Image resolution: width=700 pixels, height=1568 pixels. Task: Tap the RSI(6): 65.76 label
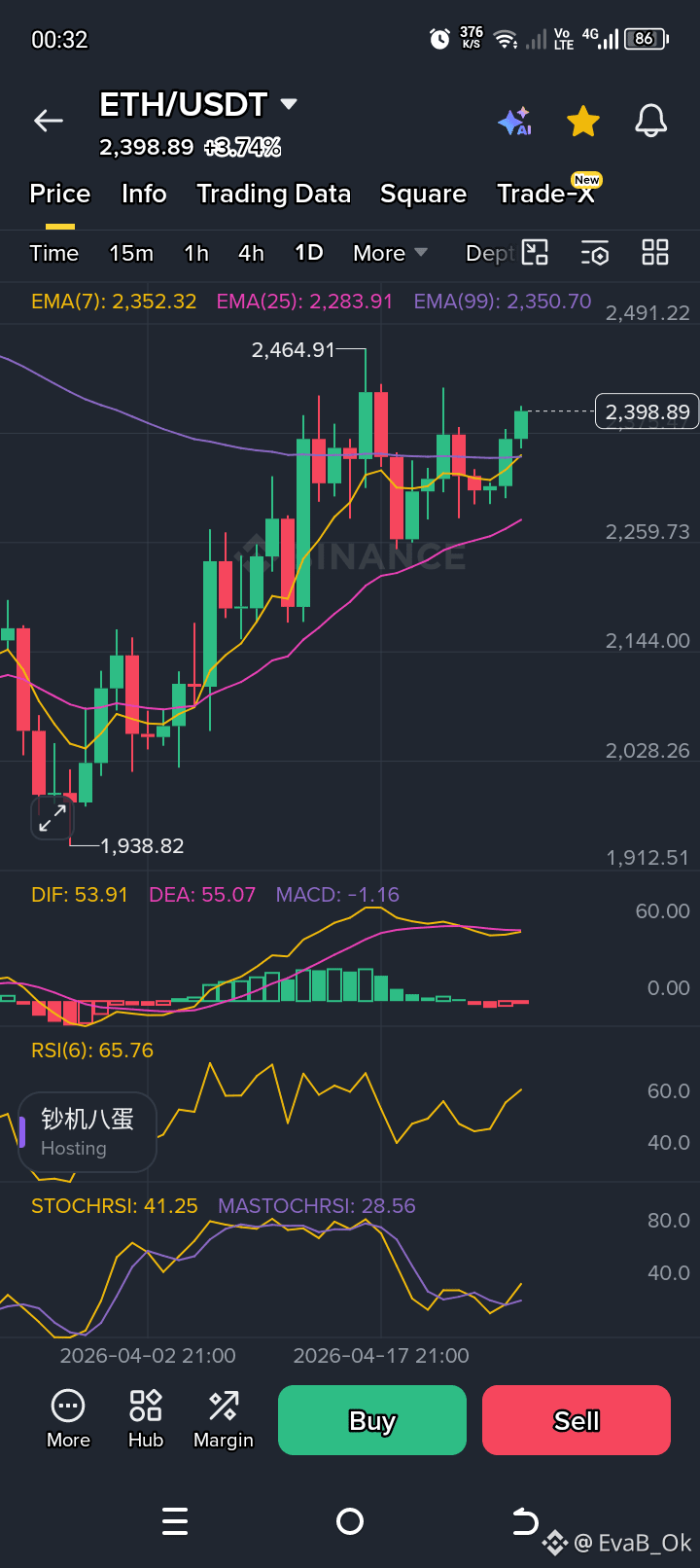(x=92, y=1051)
